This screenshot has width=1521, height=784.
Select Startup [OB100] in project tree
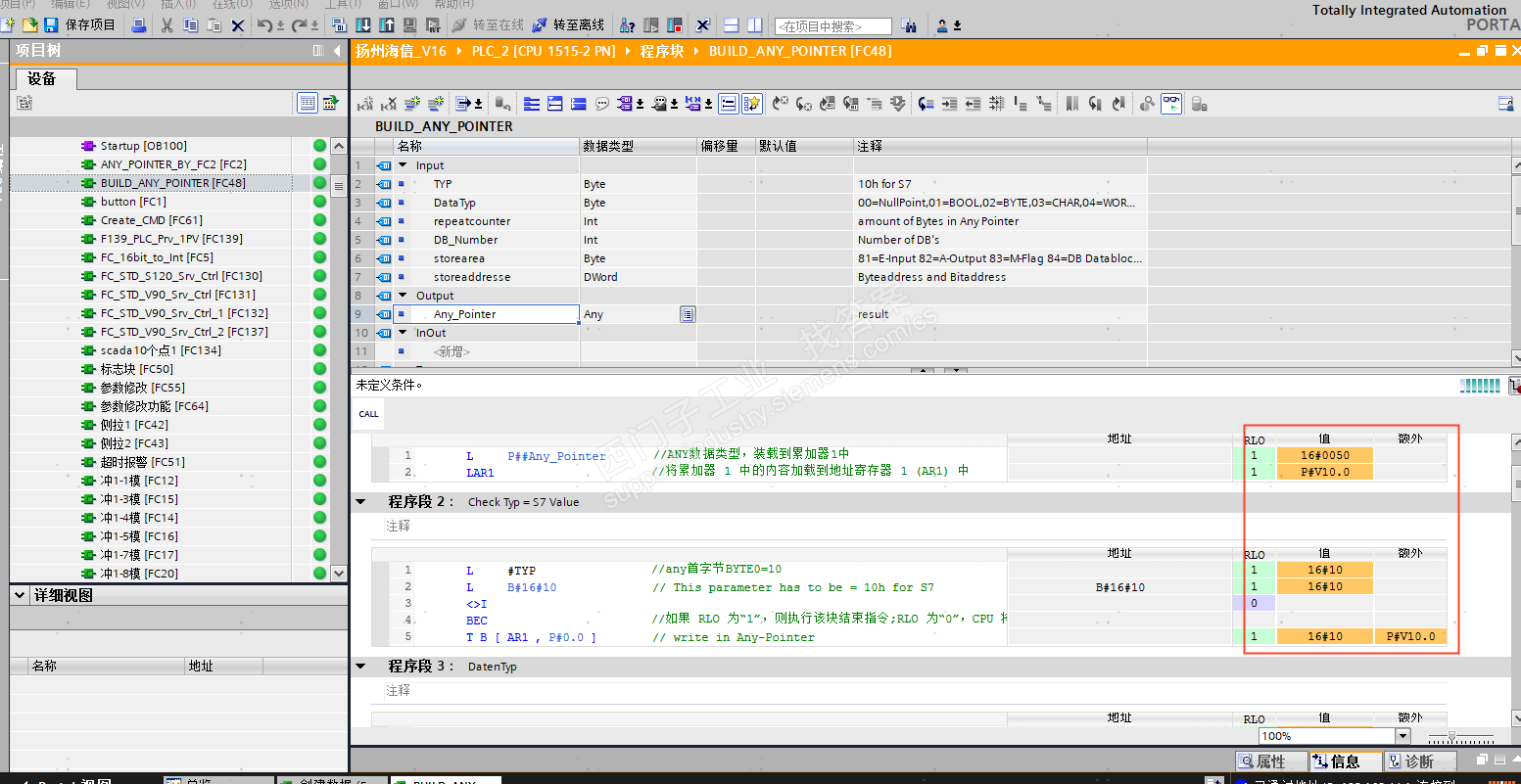point(143,146)
